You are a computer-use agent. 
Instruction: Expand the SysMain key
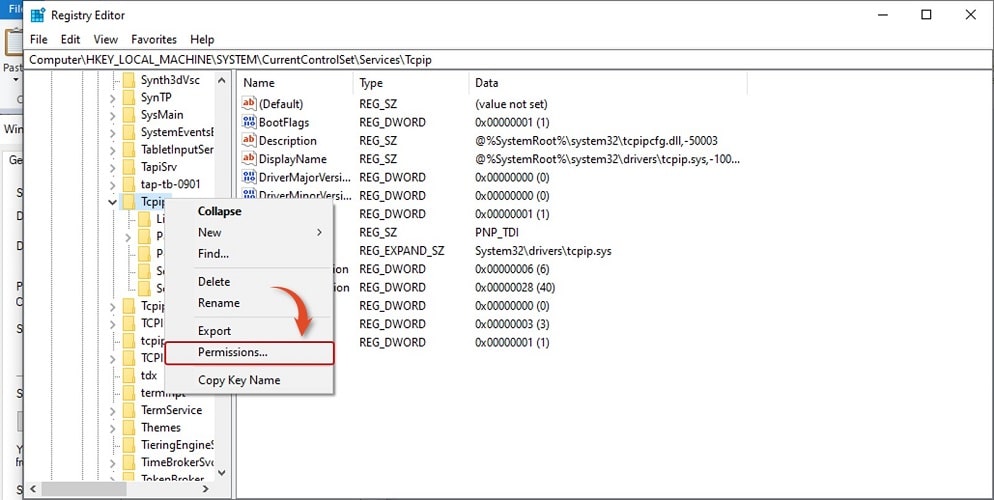click(112, 115)
